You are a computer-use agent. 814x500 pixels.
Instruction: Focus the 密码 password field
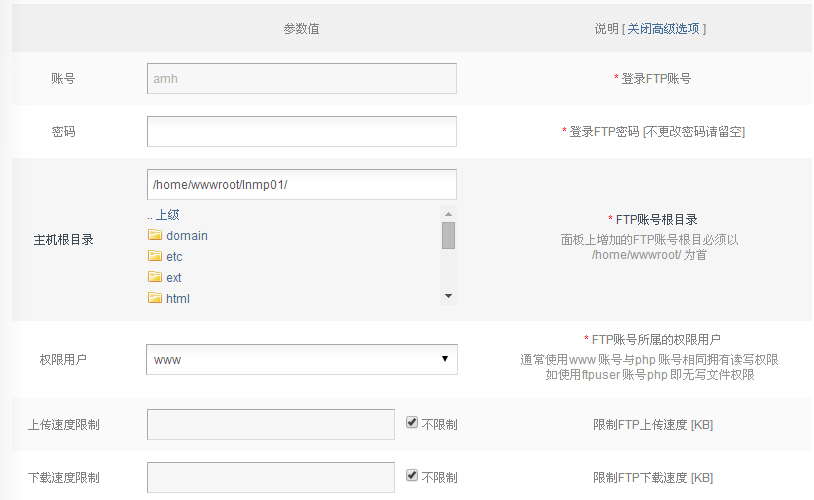click(301, 131)
